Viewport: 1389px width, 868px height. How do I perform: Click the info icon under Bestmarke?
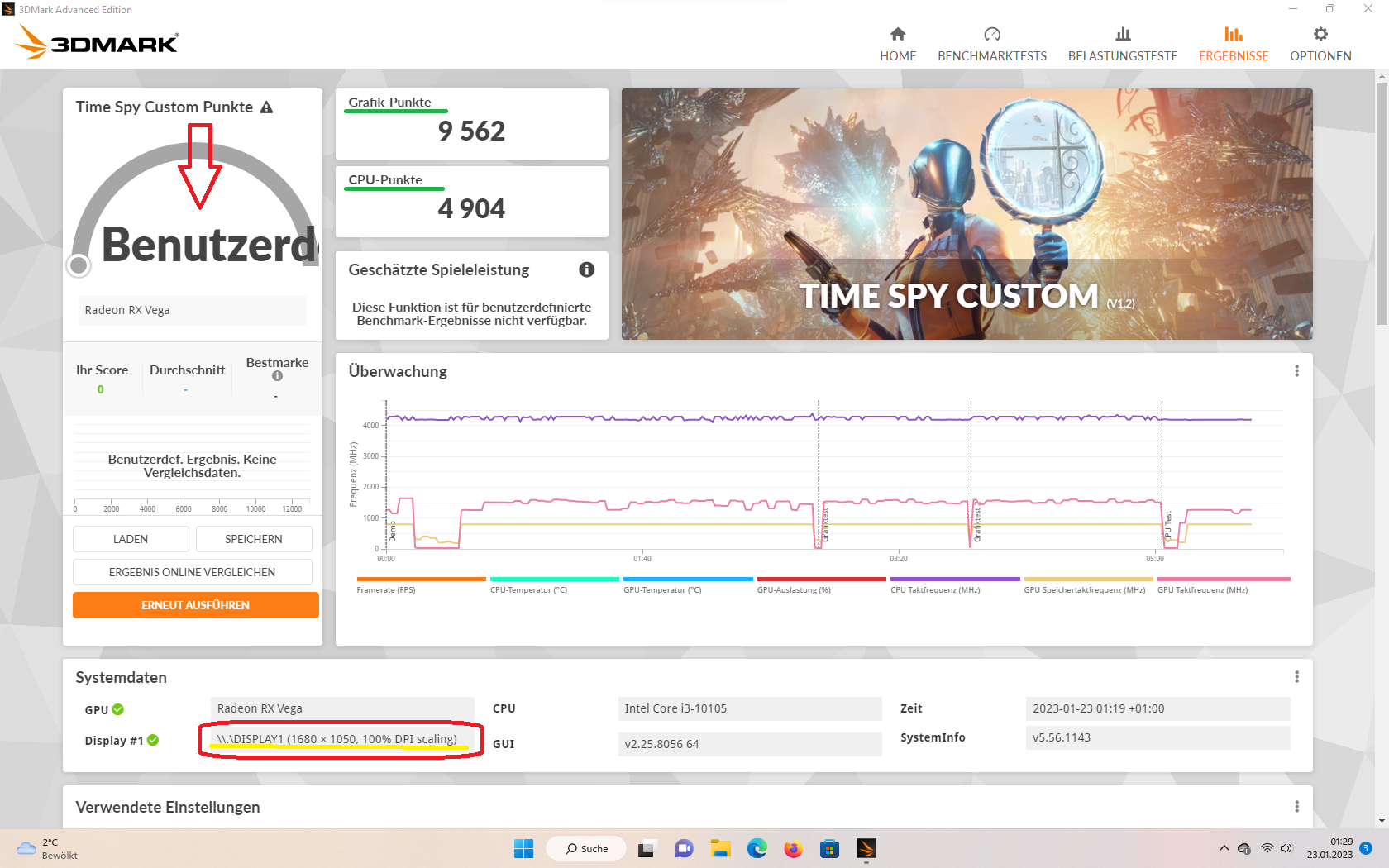(275, 376)
